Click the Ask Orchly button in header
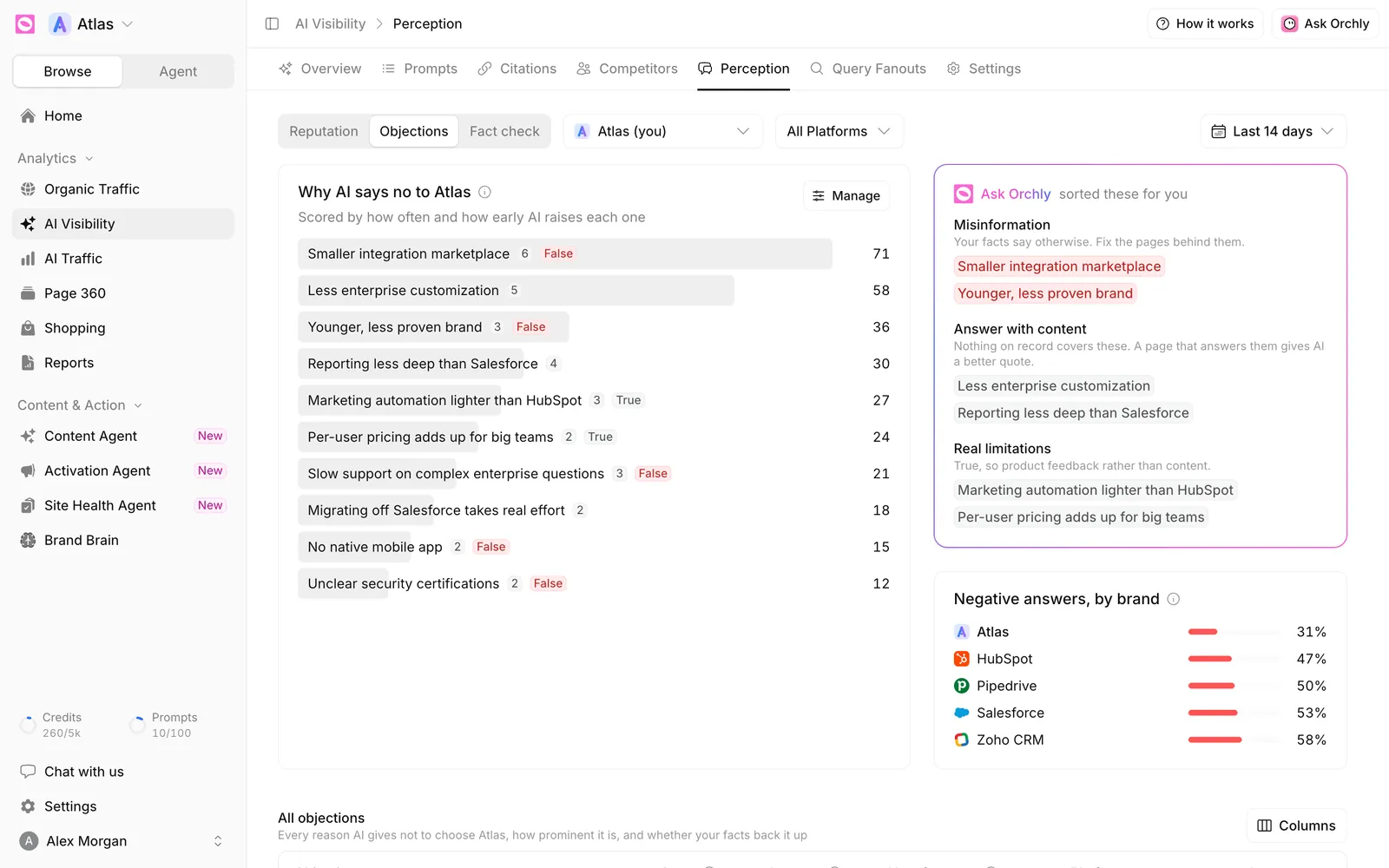The height and width of the screenshot is (868, 1389). tap(1326, 23)
